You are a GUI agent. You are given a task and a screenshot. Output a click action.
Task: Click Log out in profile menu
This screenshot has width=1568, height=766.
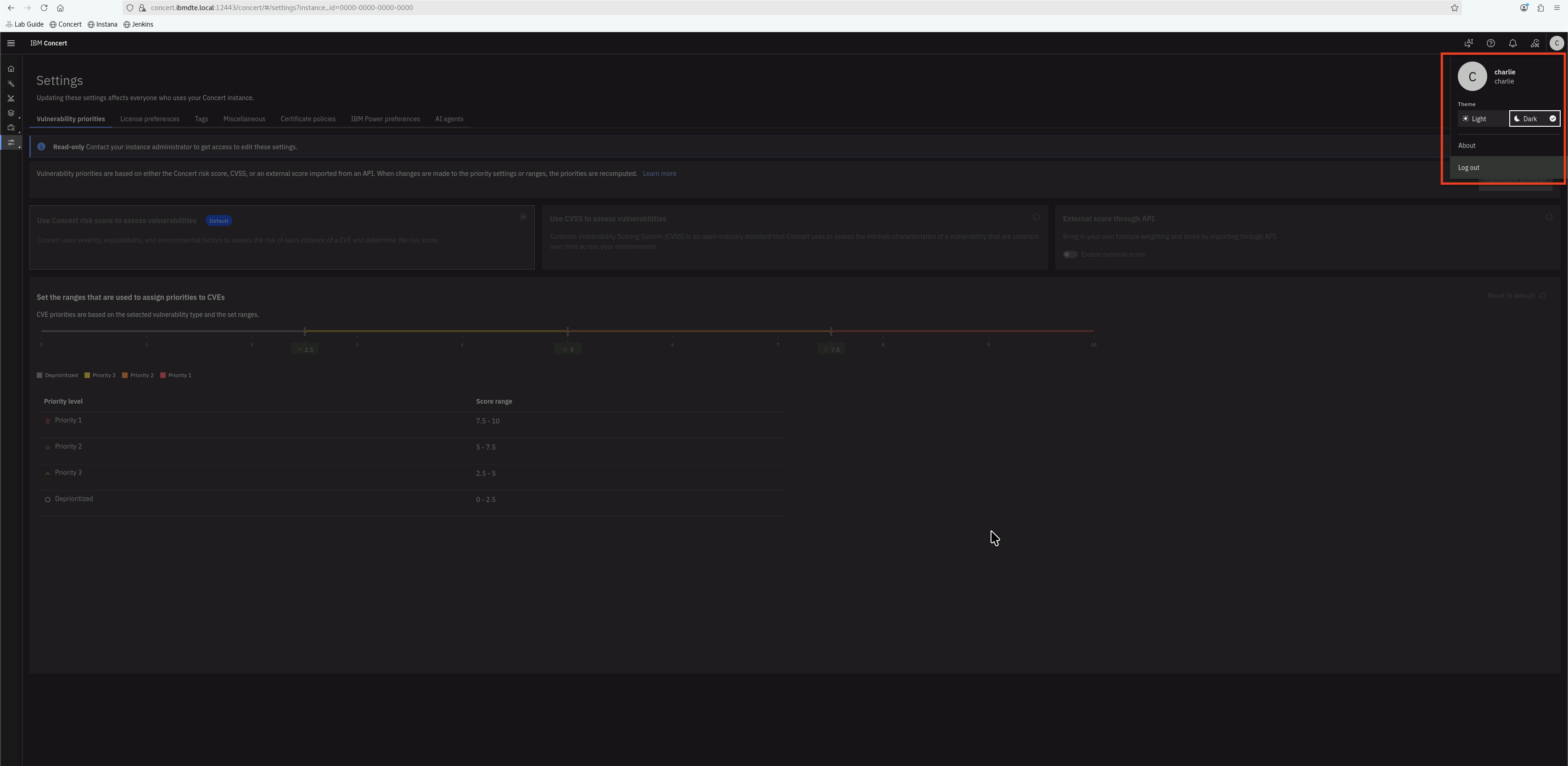click(1506, 168)
